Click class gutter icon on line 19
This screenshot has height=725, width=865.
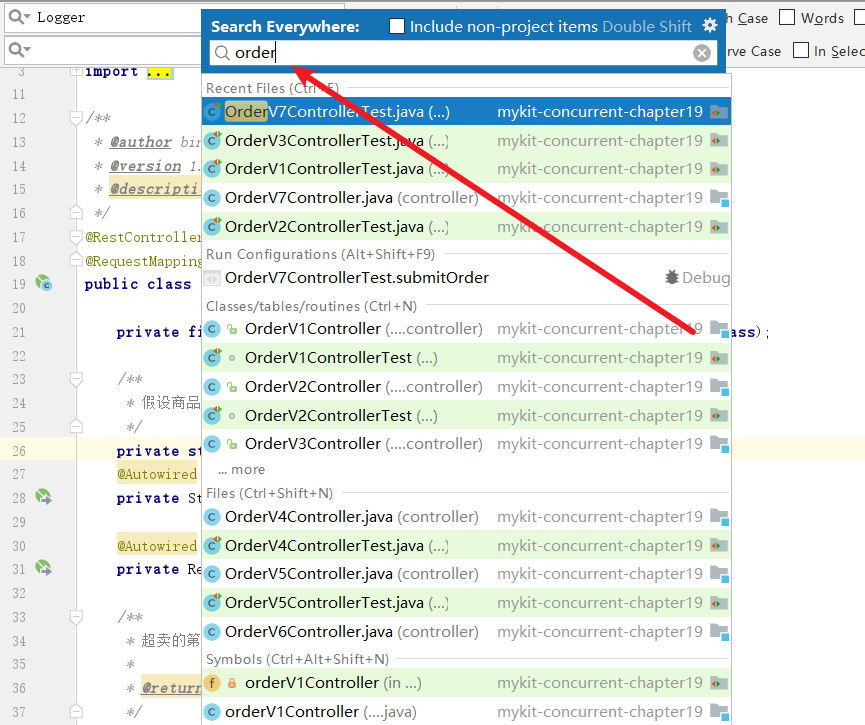tap(44, 284)
